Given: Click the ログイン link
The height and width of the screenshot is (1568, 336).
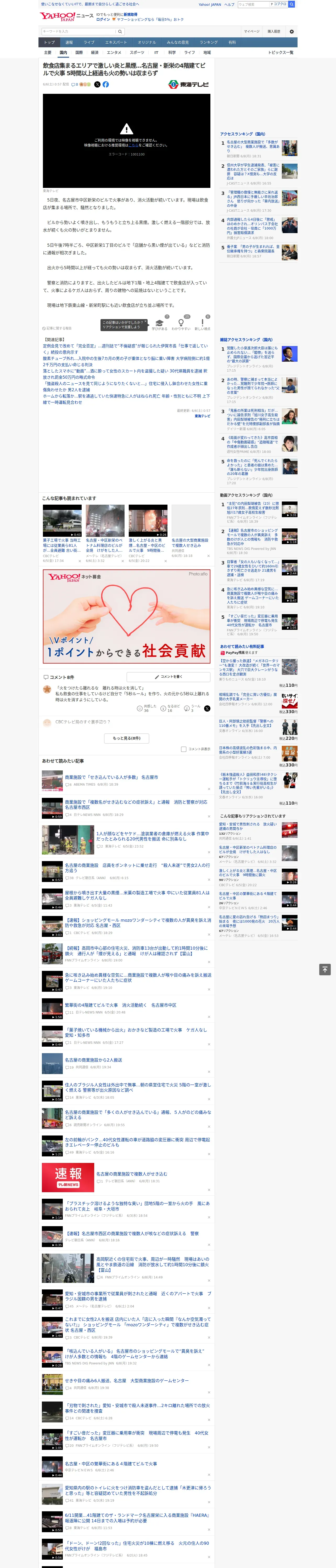Looking at the screenshot, I should coord(103,20).
